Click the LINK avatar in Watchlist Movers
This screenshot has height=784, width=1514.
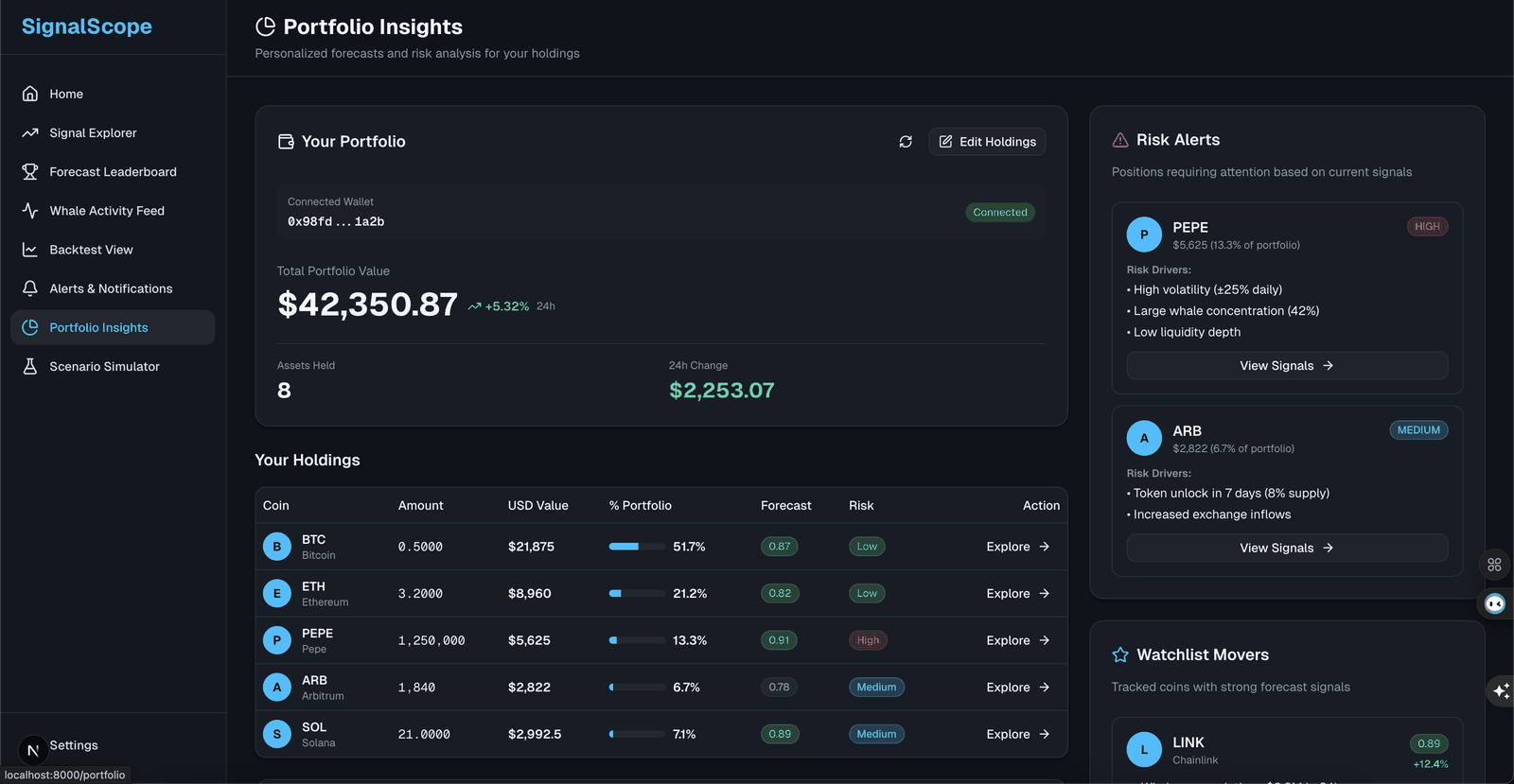1144,750
